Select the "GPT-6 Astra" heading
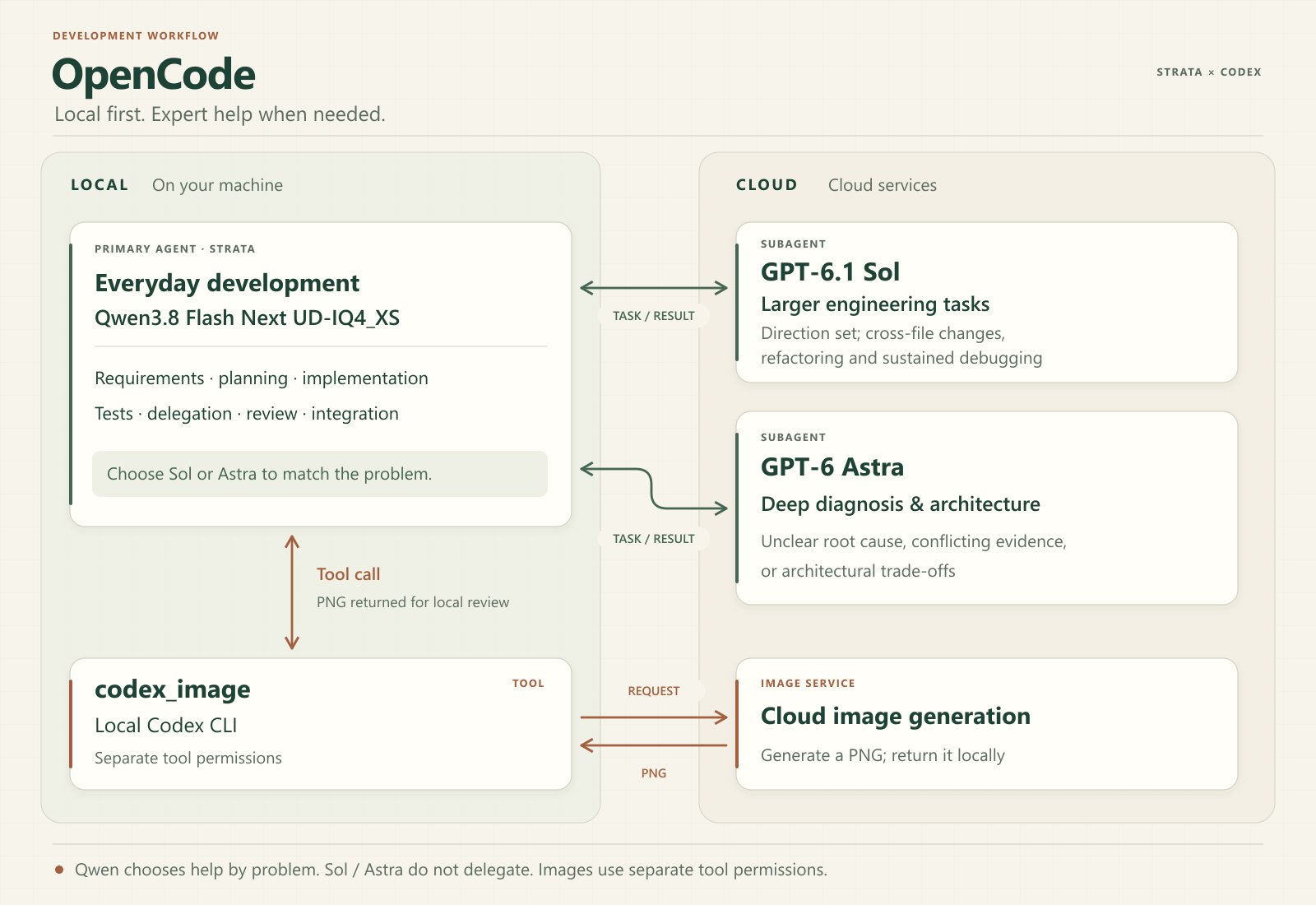 tap(832, 467)
